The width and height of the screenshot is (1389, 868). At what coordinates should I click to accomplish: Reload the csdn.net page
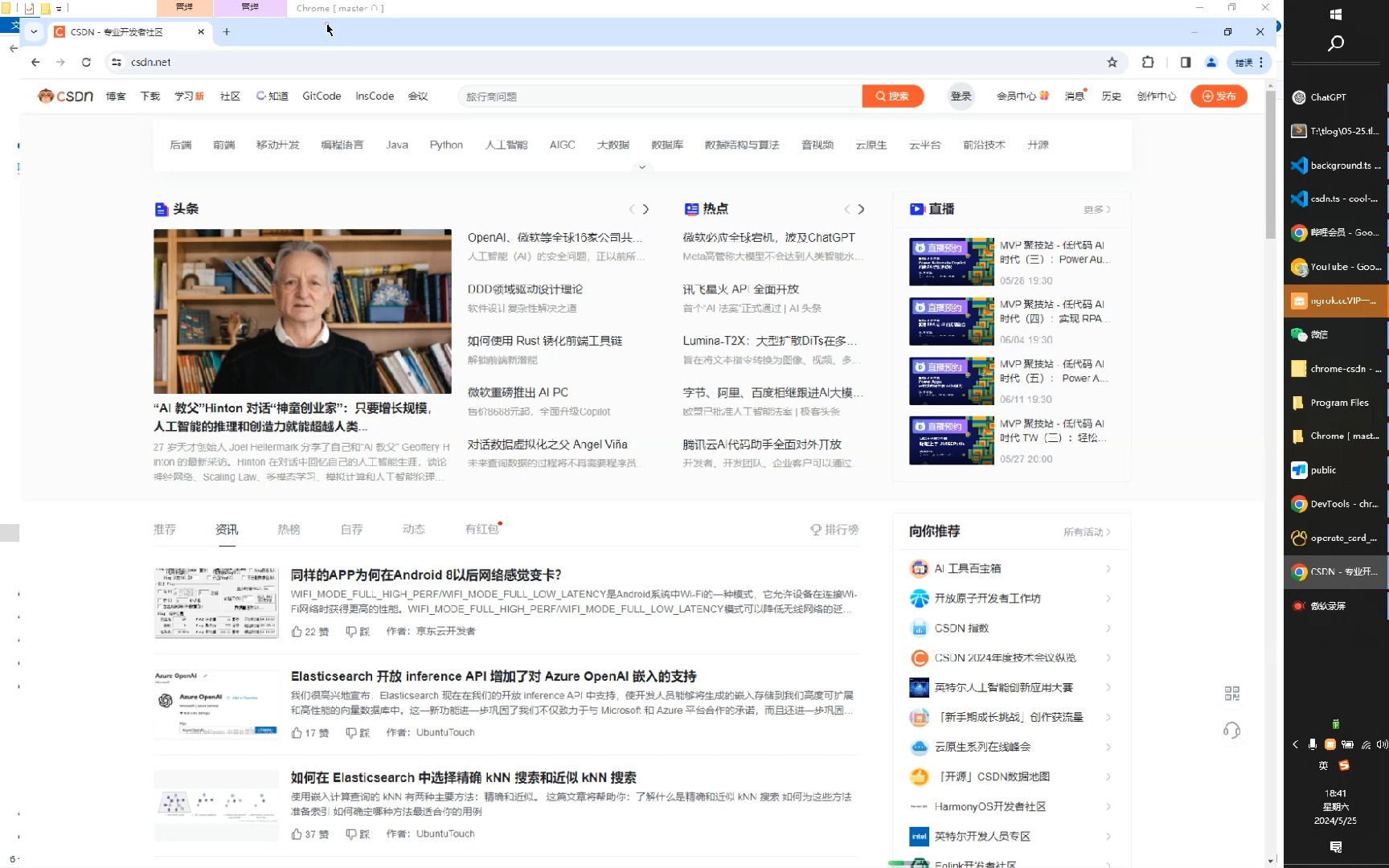[x=86, y=62]
